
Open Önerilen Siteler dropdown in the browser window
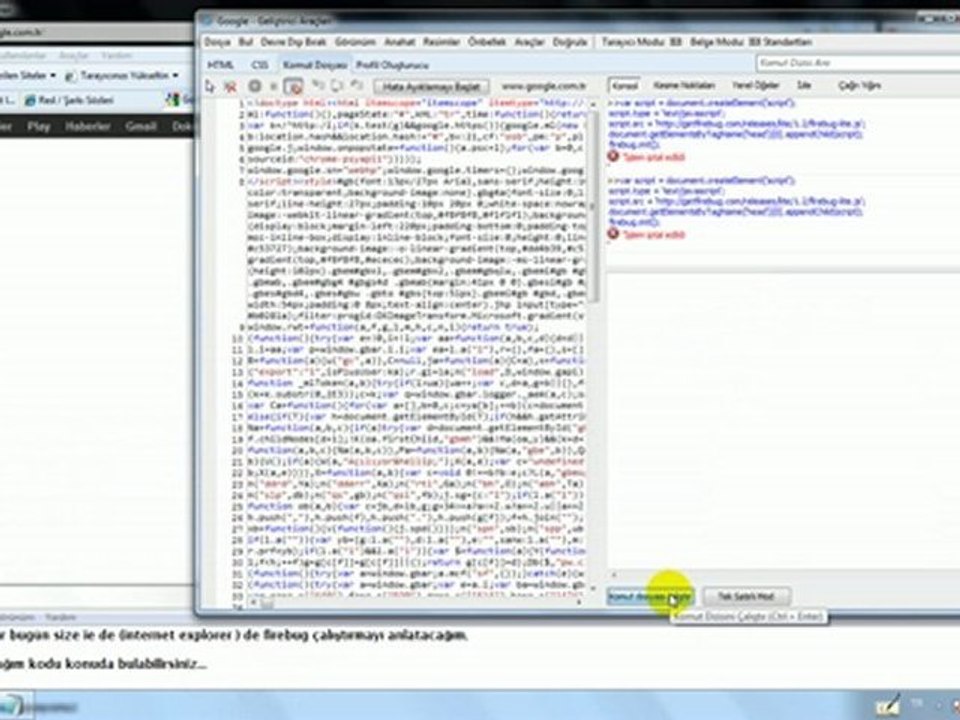[29, 75]
